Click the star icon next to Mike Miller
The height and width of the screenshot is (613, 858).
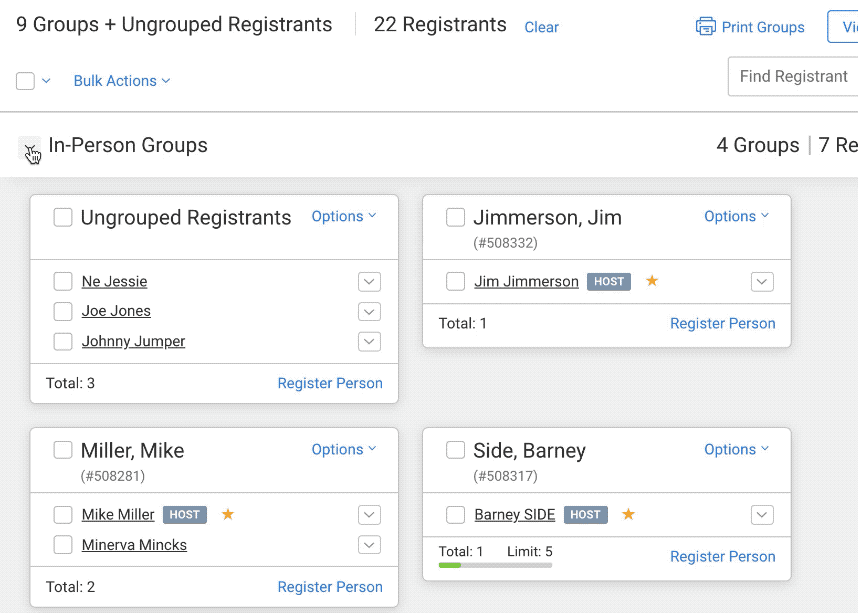(x=228, y=514)
